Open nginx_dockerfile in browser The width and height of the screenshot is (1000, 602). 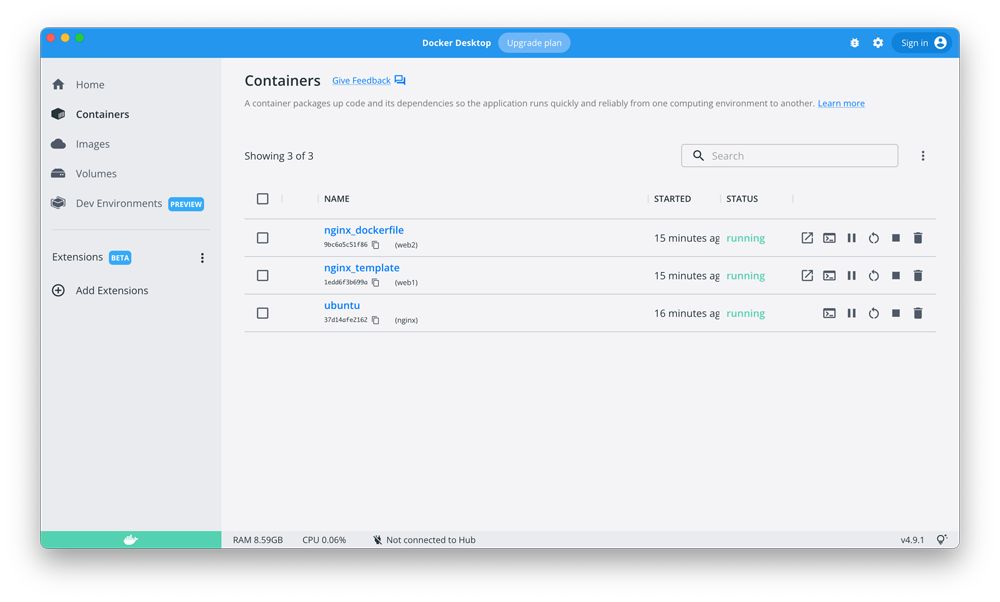807,238
